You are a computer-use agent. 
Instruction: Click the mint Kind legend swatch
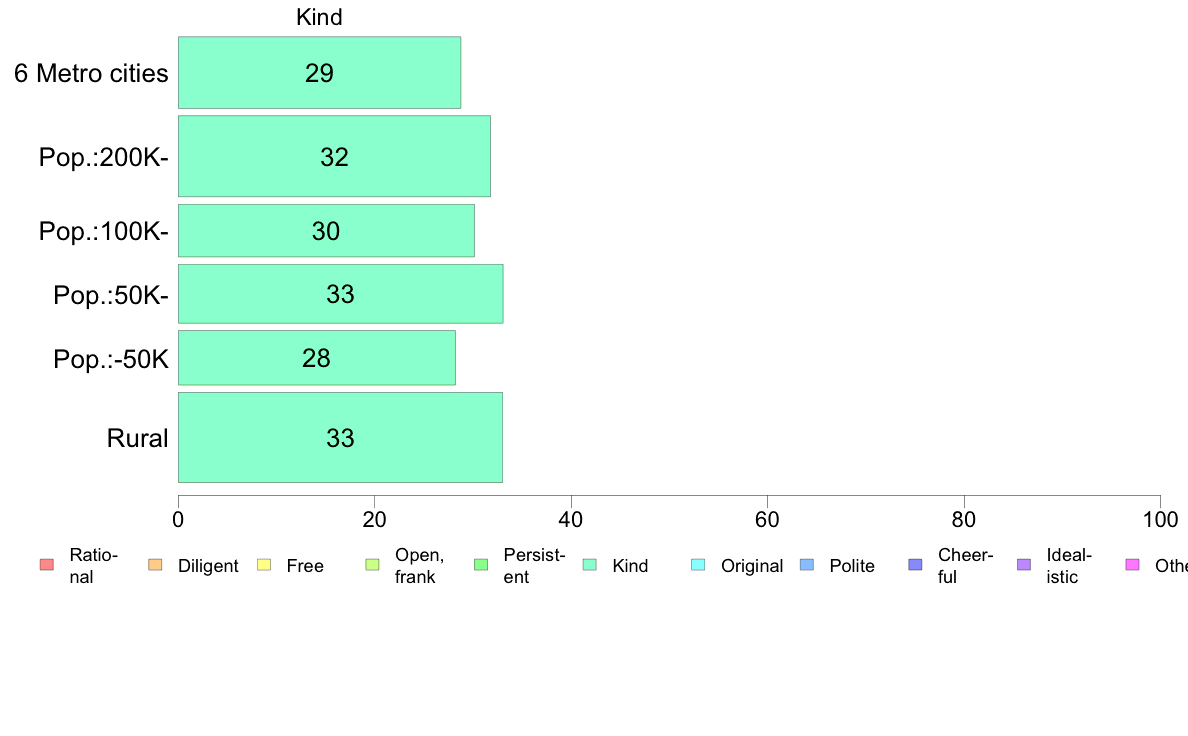pyautogui.click(x=589, y=565)
